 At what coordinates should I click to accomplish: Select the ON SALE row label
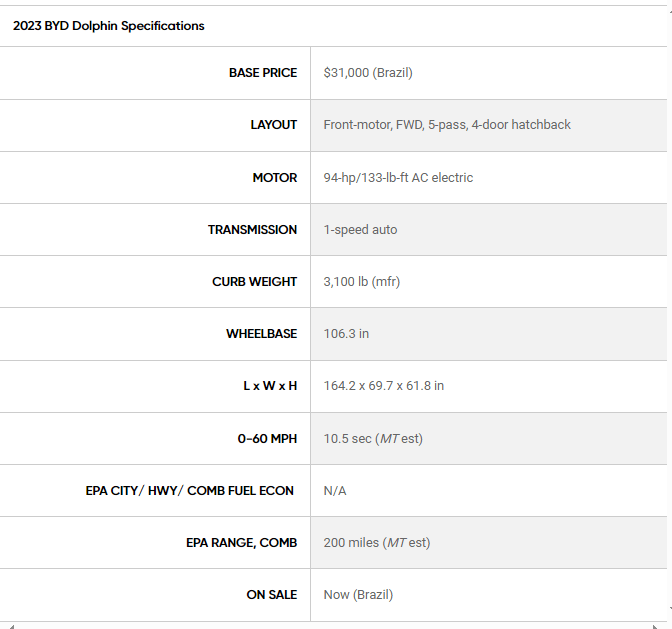click(x=272, y=595)
